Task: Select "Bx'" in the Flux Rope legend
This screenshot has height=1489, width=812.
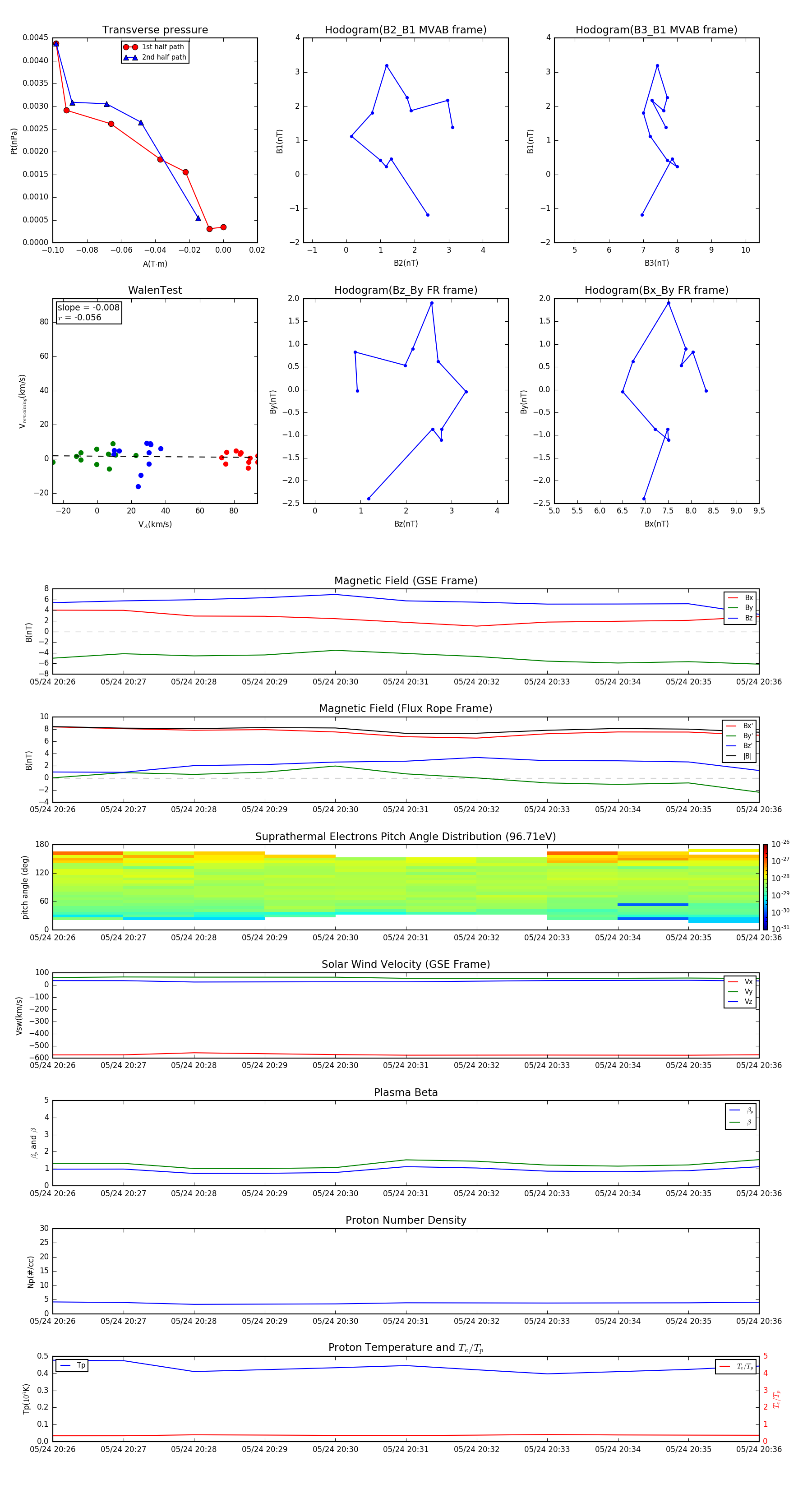Action: point(739,726)
